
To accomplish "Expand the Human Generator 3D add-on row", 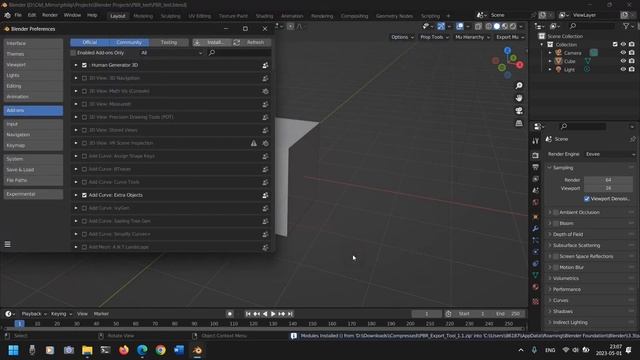I will click(x=76, y=65).
